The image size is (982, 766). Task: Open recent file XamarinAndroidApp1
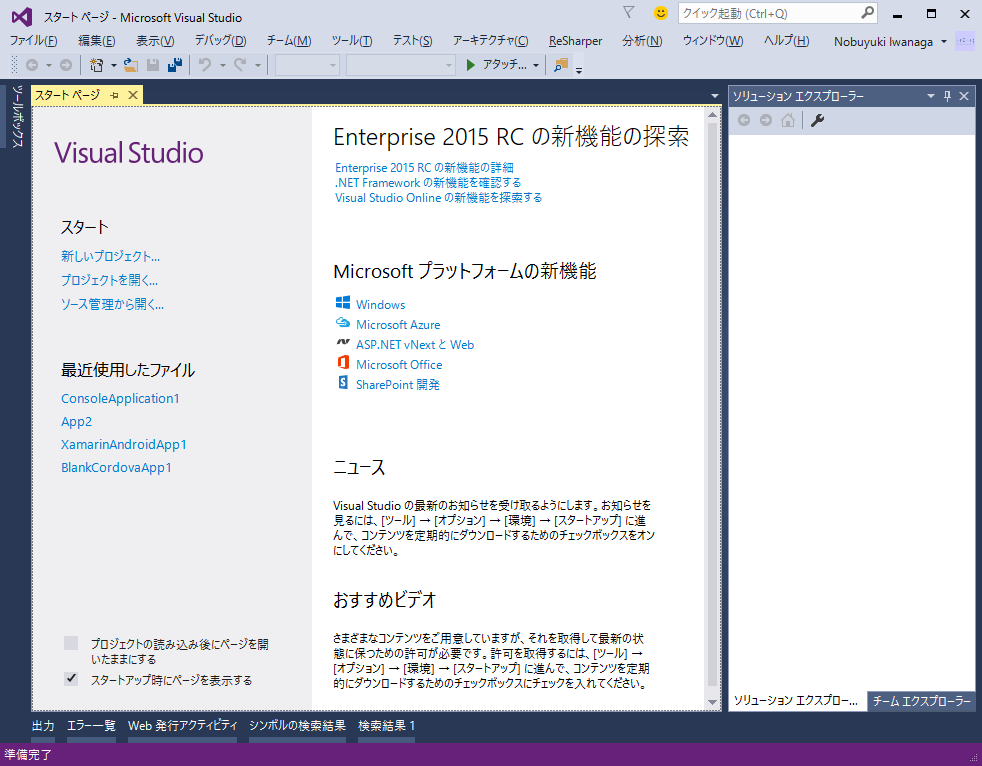(123, 444)
